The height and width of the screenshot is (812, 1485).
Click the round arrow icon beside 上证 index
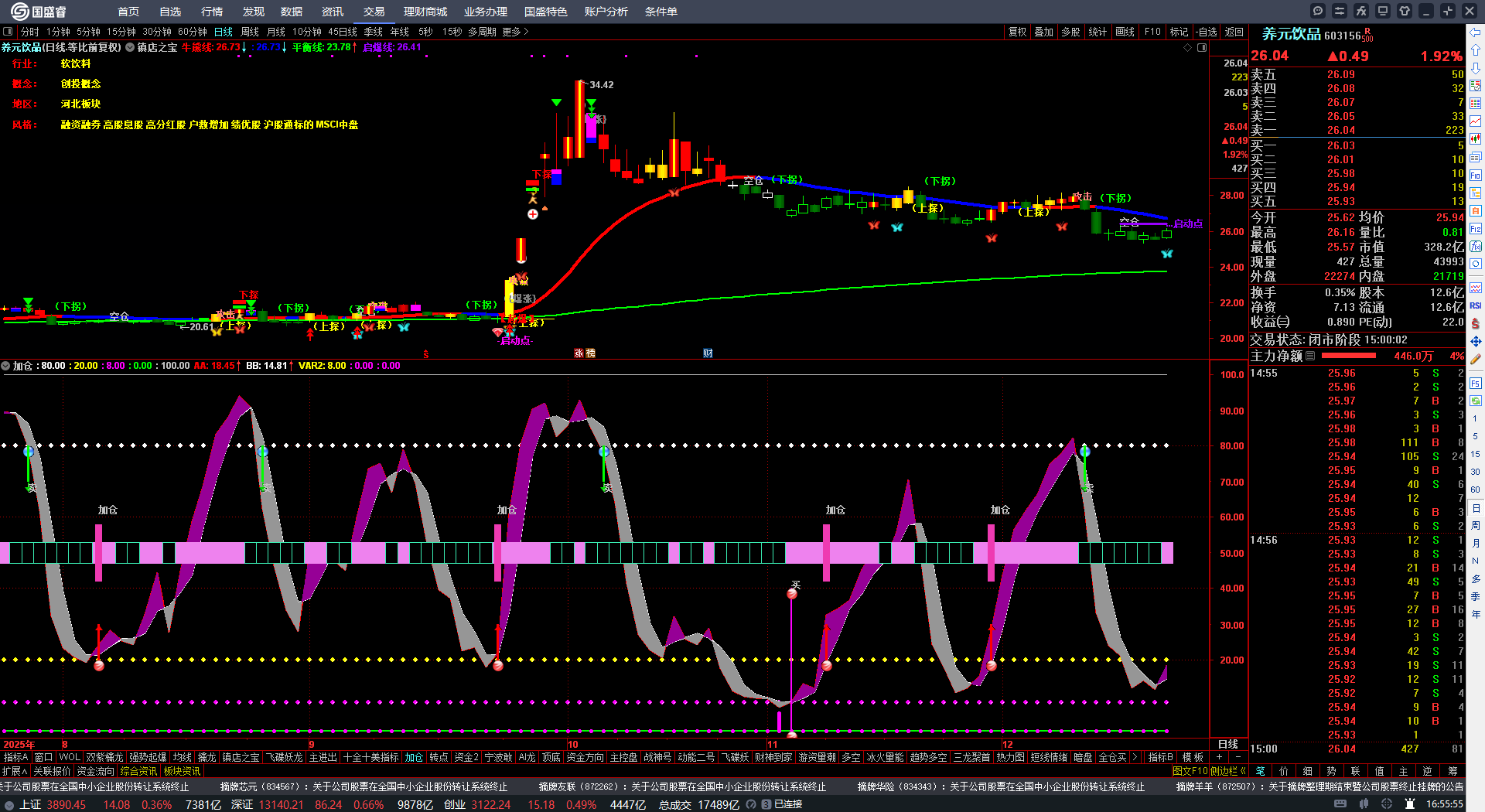[x=9, y=805]
